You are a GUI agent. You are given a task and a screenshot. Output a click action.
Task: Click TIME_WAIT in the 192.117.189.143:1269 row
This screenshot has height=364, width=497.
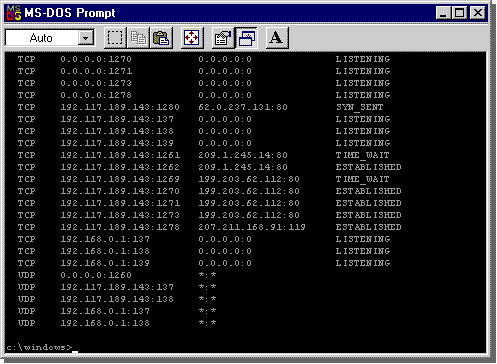click(362, 179)
